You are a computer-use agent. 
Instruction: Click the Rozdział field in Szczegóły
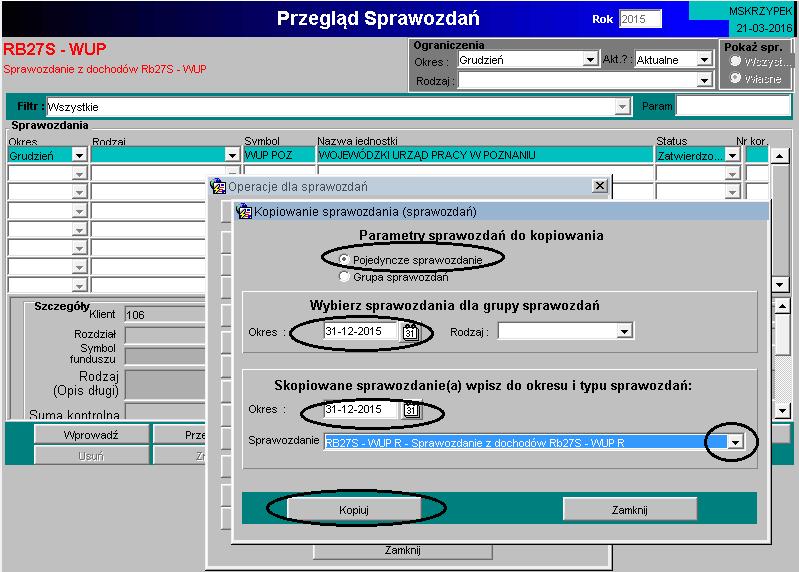[165, 335]
